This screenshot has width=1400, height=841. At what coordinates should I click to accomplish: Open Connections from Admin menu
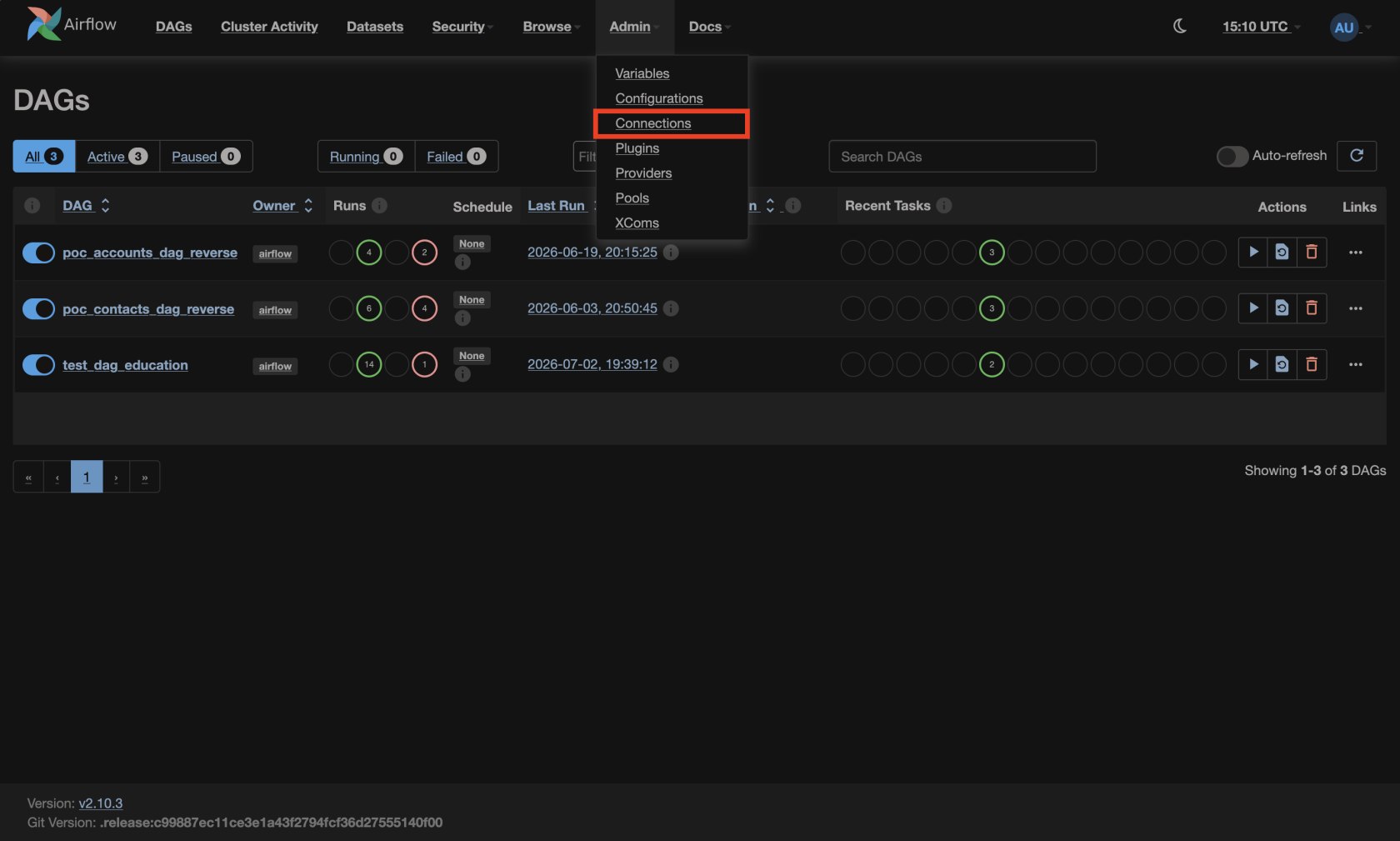point(653,123)
